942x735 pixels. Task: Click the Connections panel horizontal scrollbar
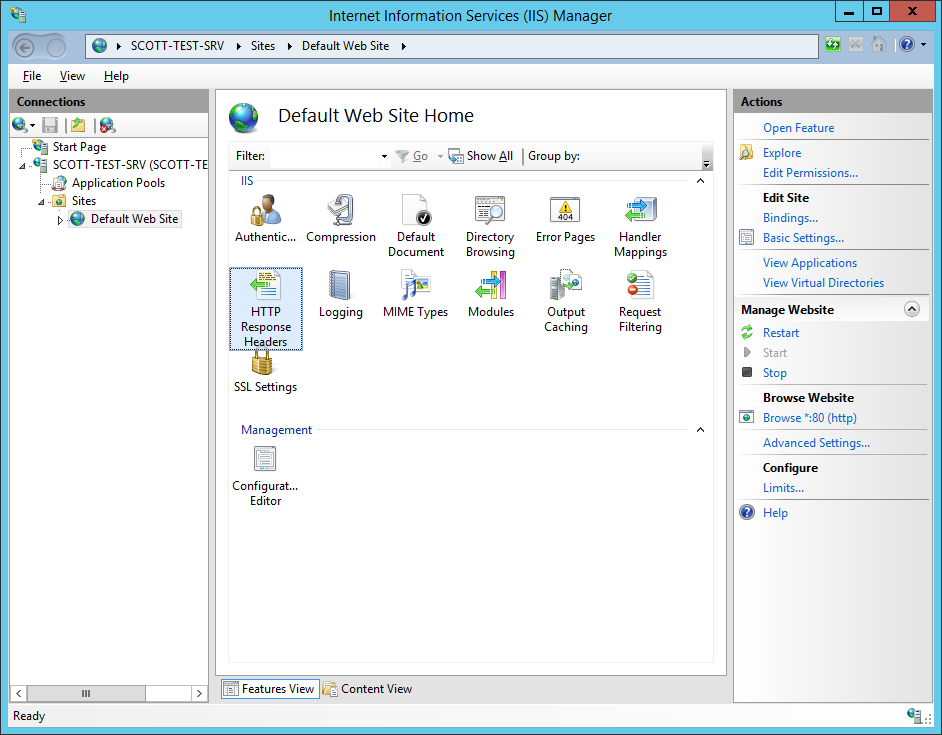tap(86, 693)
